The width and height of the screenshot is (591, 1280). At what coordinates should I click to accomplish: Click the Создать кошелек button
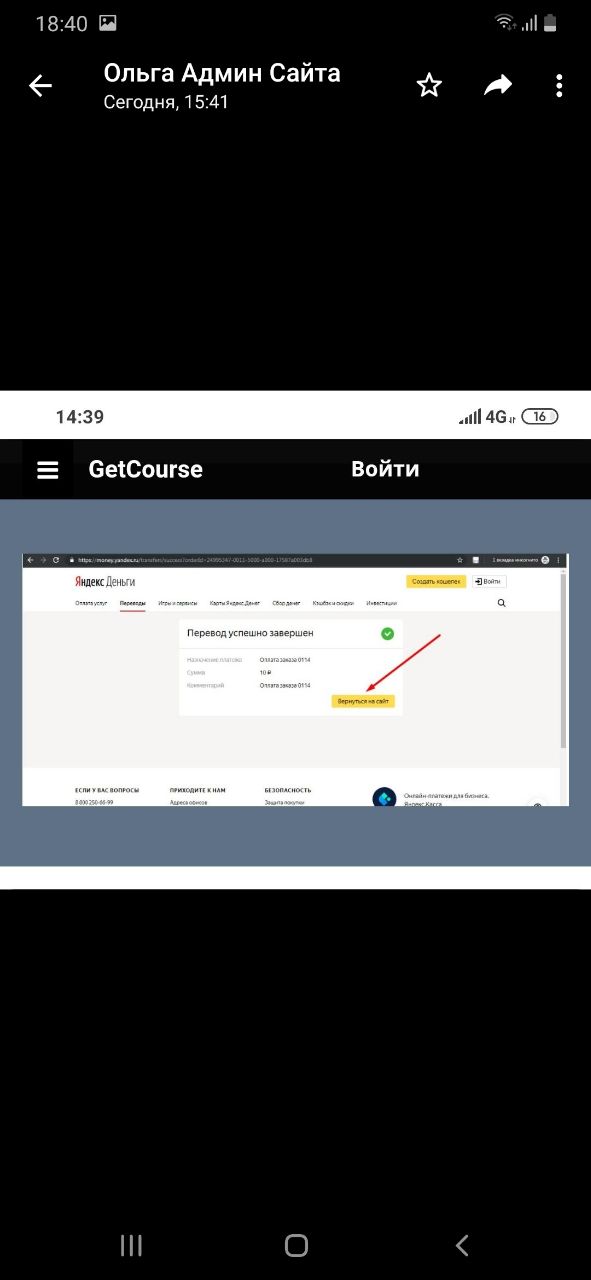point(436,581)
